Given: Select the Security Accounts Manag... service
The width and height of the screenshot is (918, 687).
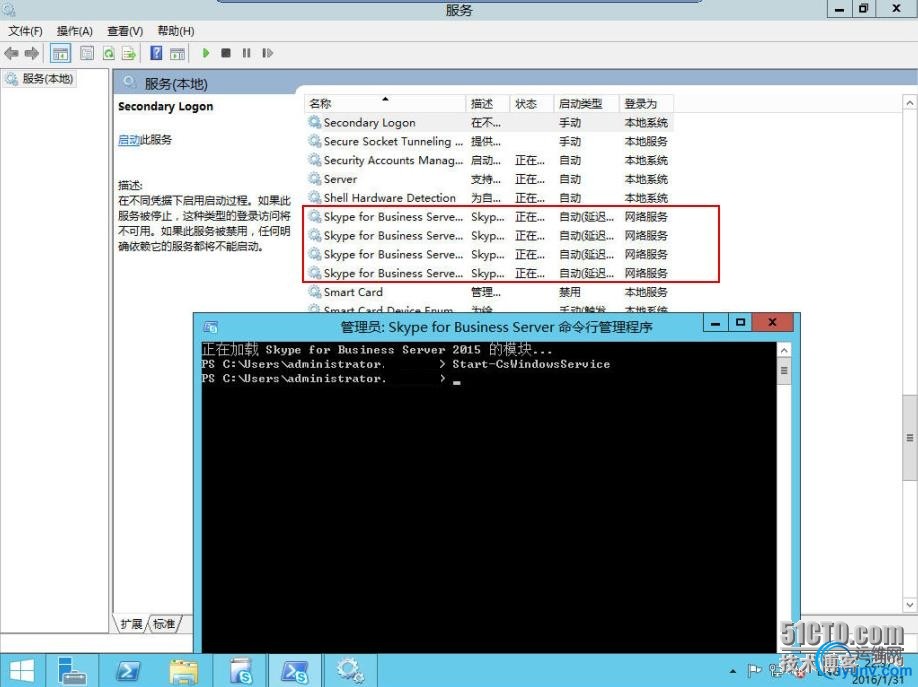Looking at the screenshot, I should click(488, 160).
